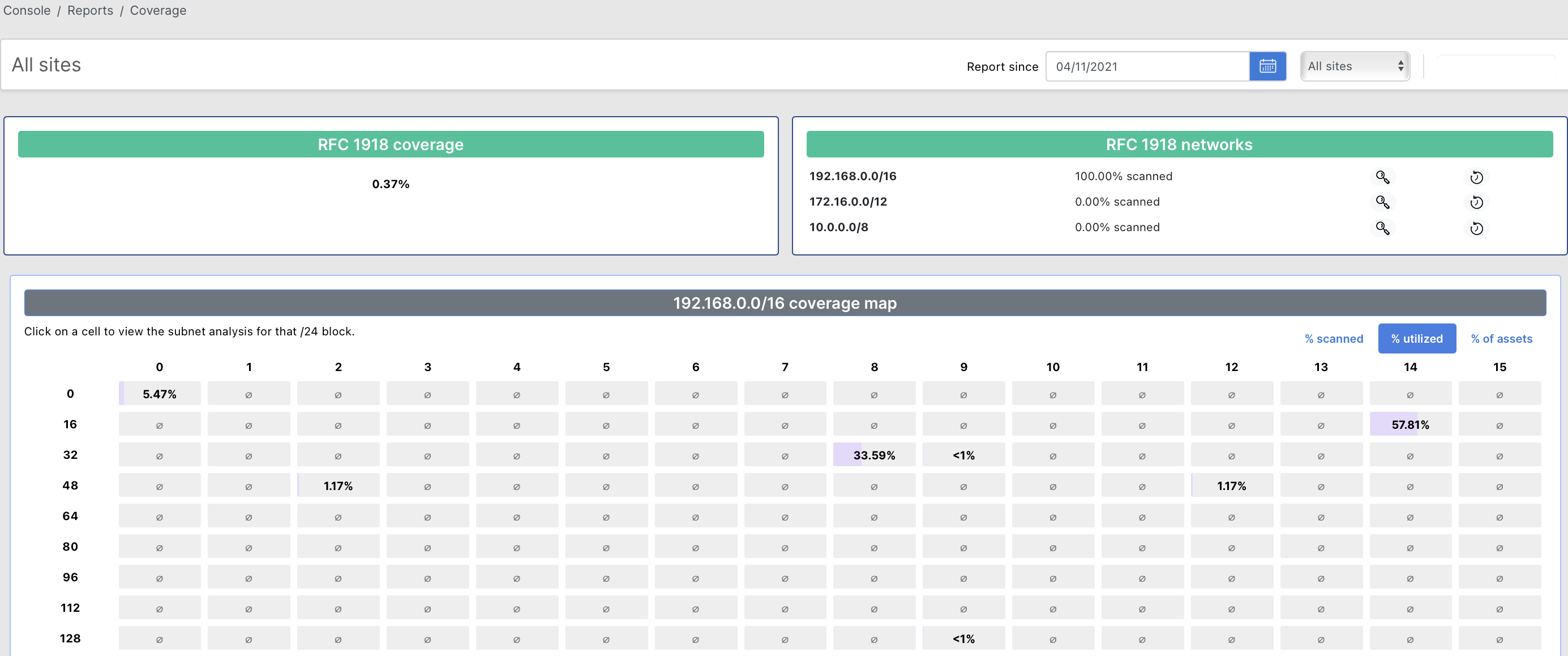Navigate to Console via the breadcrumb
The width and height of the screenshot is (1568, 656).
pos(26,10)
